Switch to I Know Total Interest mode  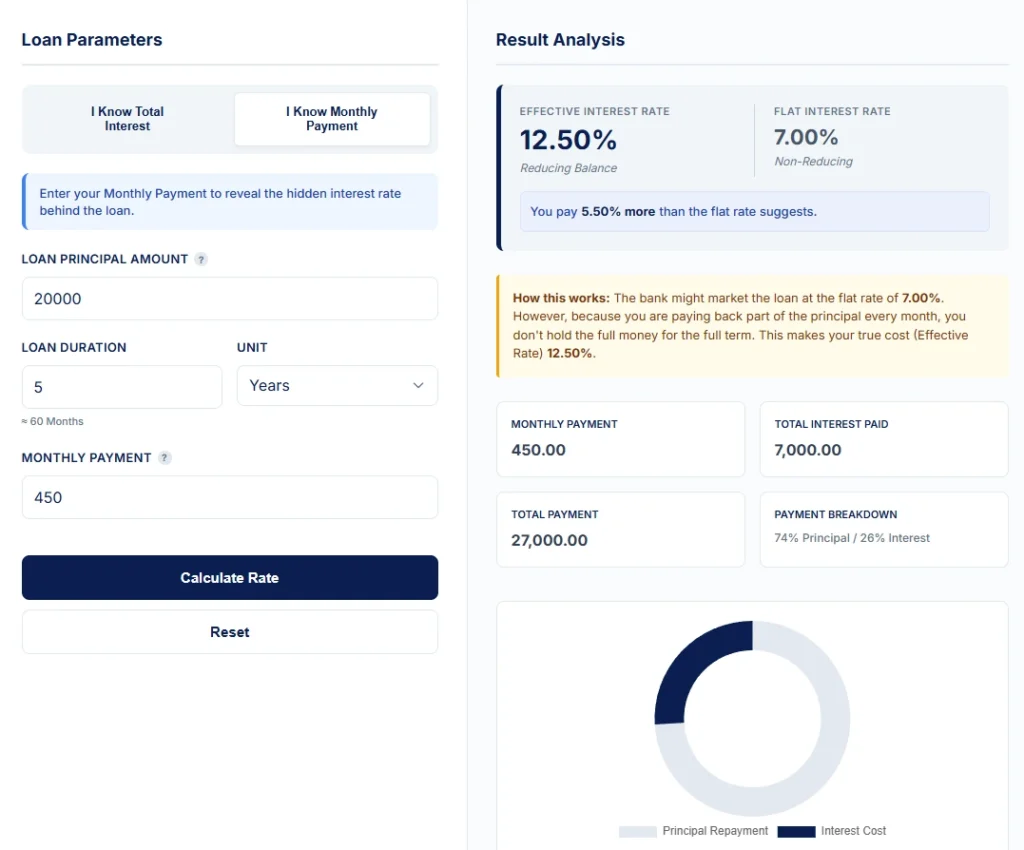pyautogui.click(x=127, y=118)
